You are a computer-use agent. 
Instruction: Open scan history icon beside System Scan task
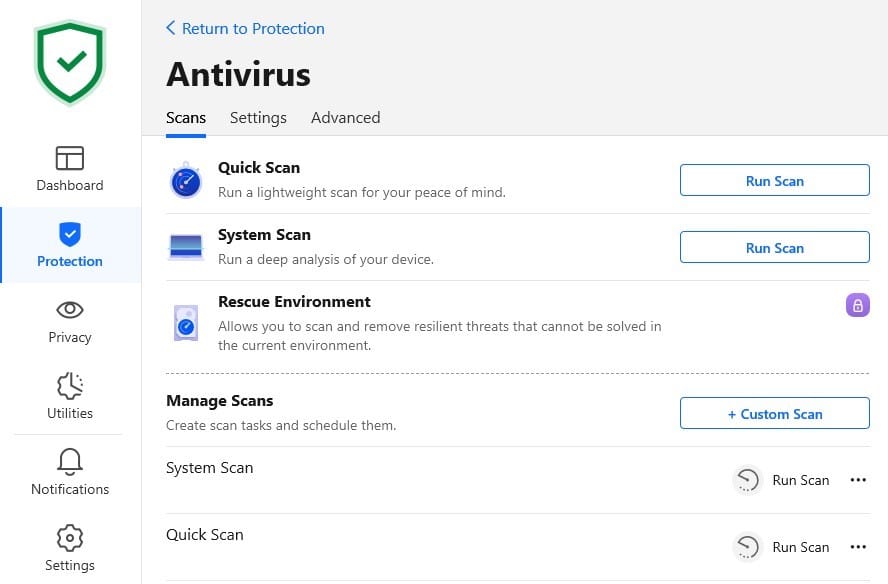point(747,480)
